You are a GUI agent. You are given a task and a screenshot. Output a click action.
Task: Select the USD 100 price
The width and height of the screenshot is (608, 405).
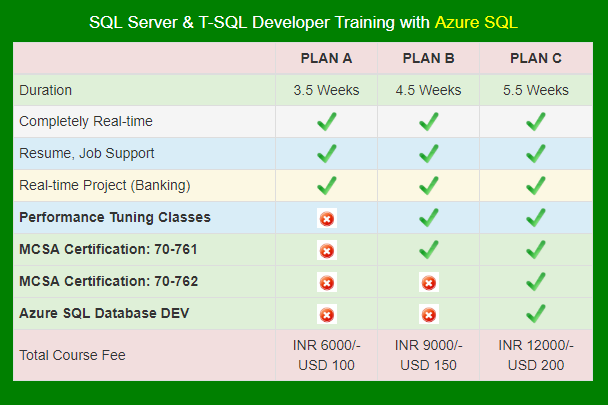(326, 365)
